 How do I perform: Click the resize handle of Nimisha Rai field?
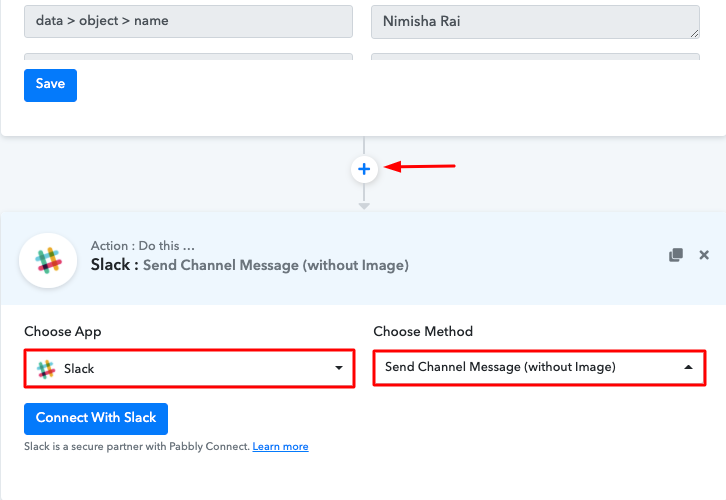(694, 33)
